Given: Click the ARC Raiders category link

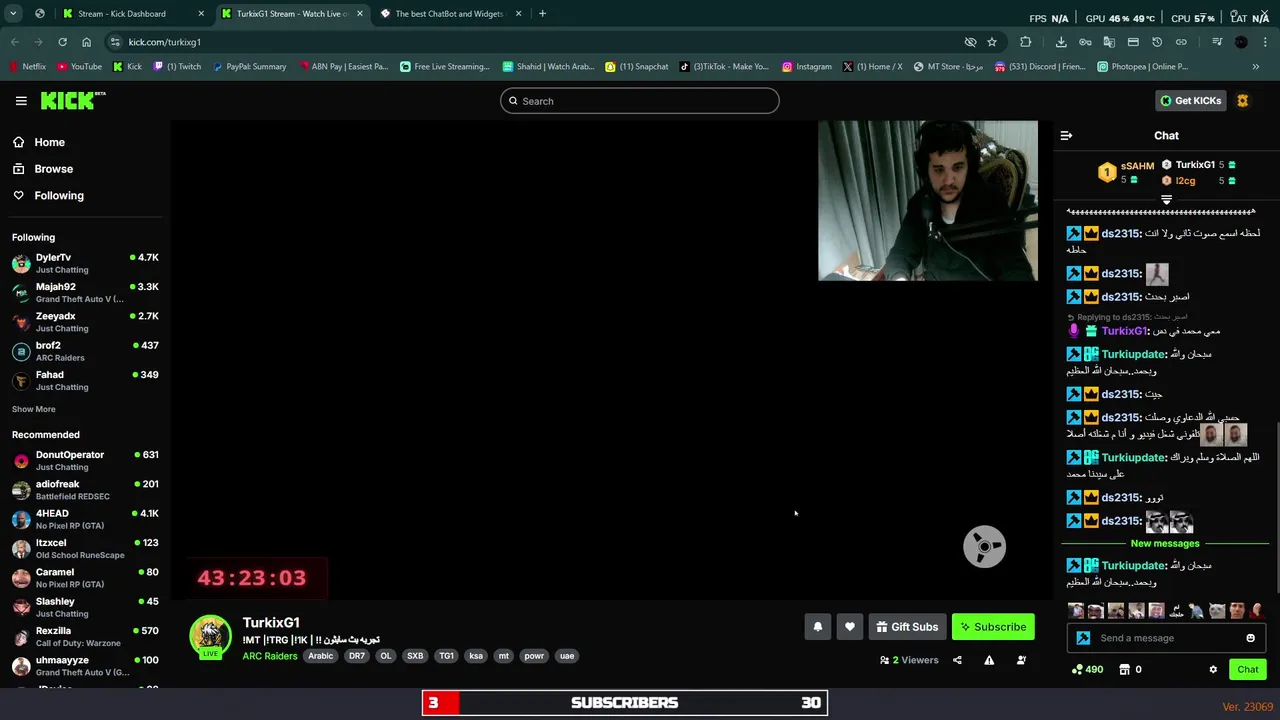Looking at the screenshot, I should 269,656.
